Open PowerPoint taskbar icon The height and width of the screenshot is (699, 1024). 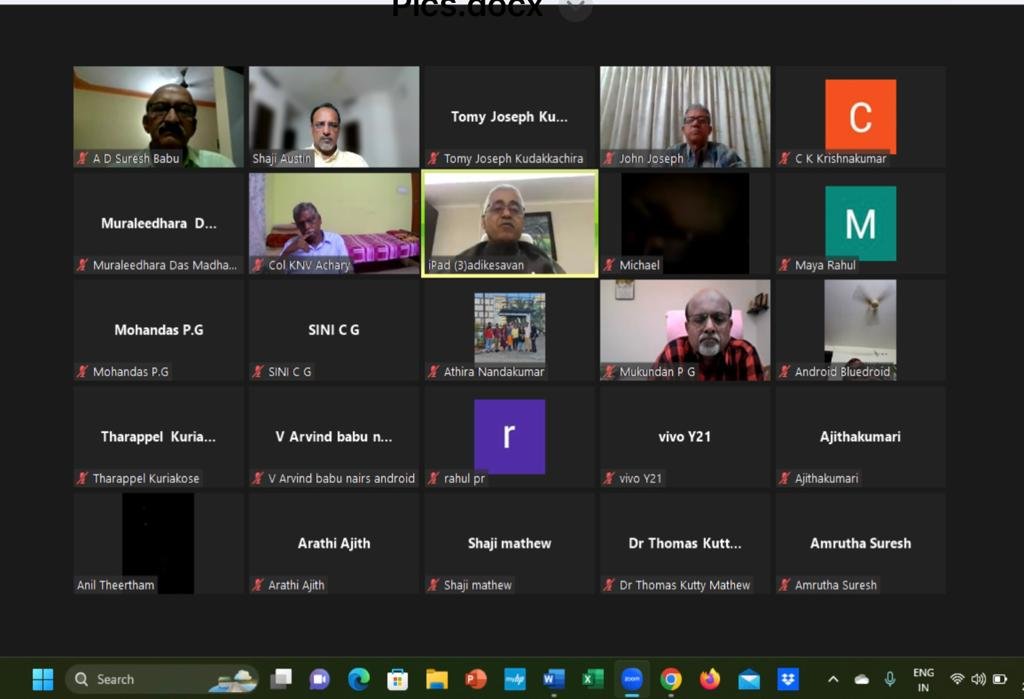tap(476, 679)
